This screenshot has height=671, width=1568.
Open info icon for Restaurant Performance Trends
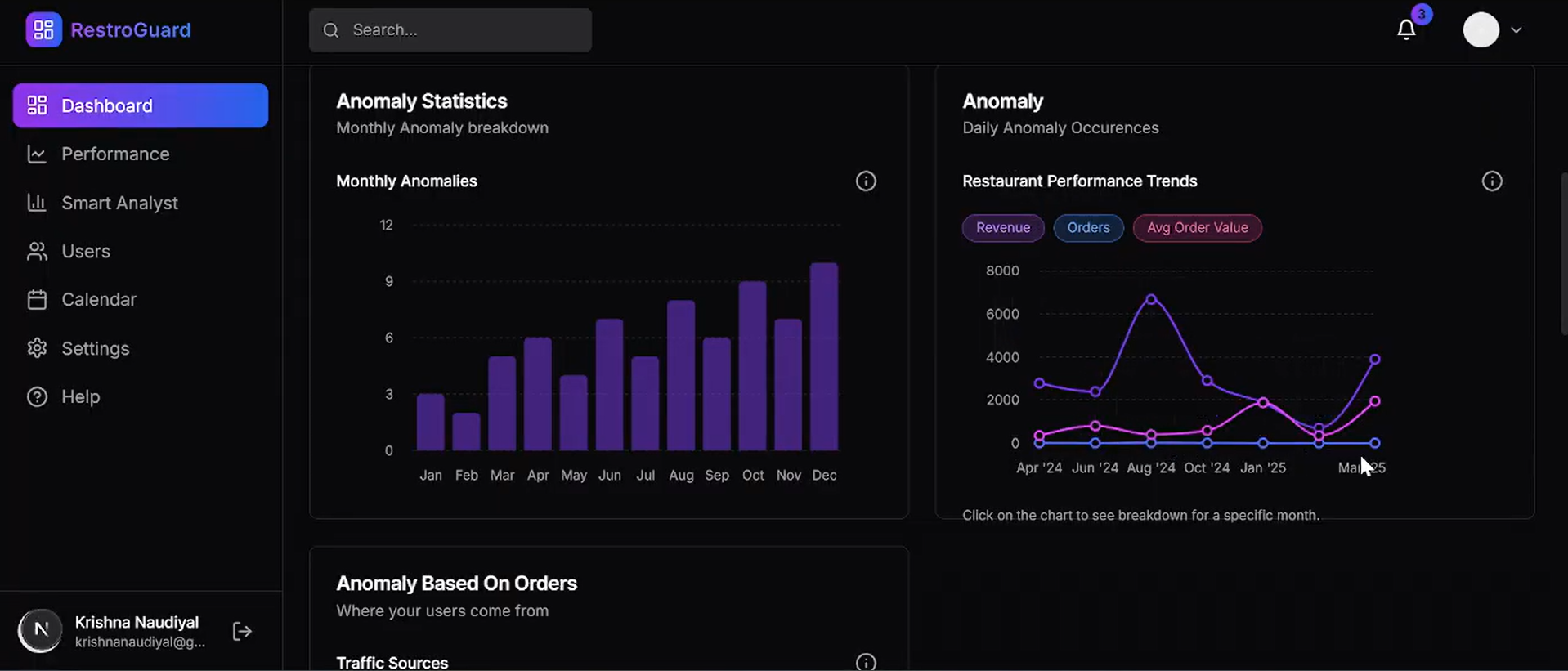[1492, 181]
